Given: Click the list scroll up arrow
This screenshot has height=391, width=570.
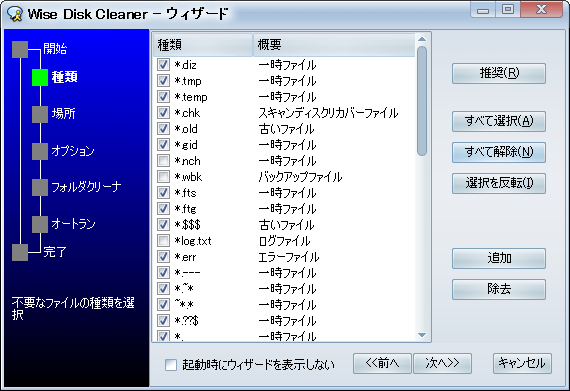Looking at the screenshot, I should click(x=422, y=39).
